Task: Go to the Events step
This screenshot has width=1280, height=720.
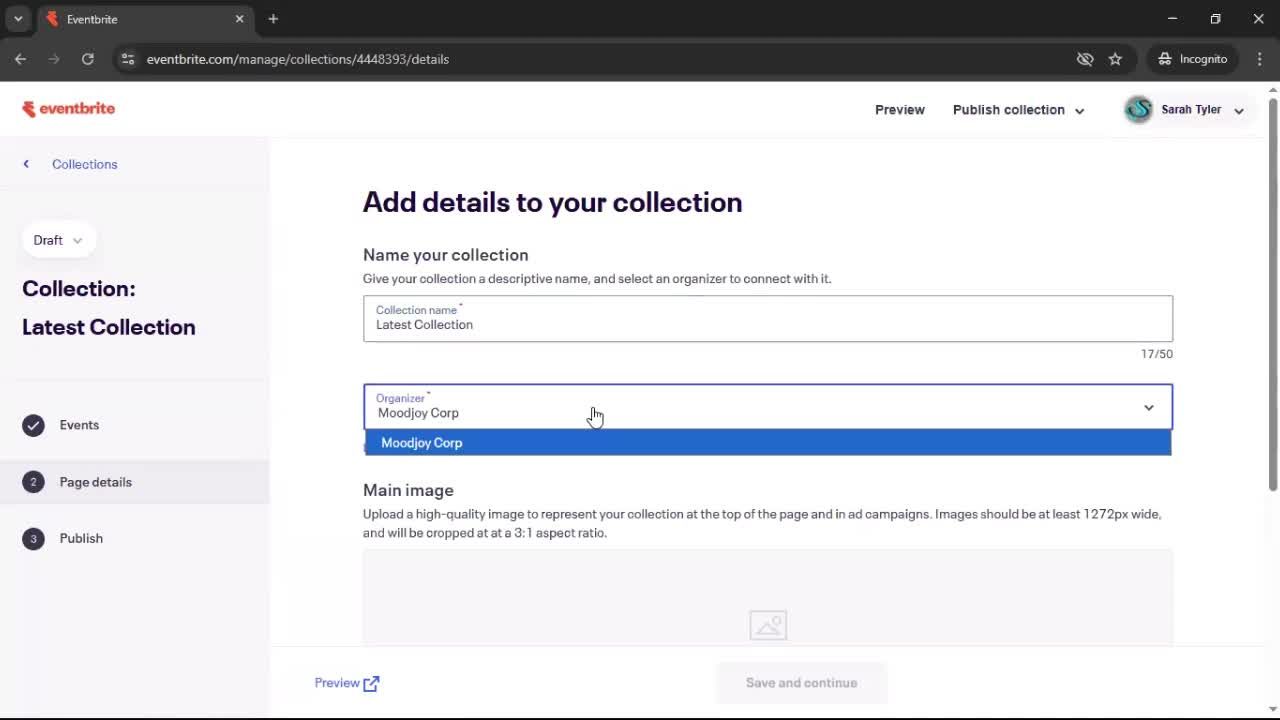Action: click(x=79, y=425)
